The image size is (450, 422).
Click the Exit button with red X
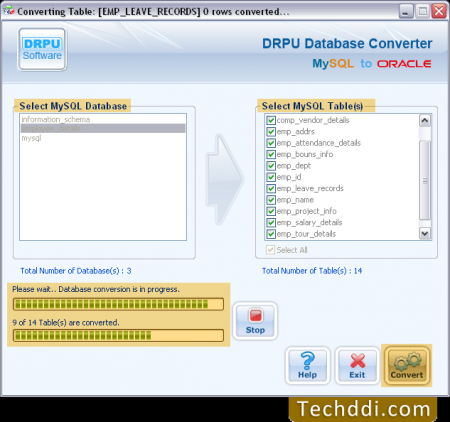click(357, 366)
